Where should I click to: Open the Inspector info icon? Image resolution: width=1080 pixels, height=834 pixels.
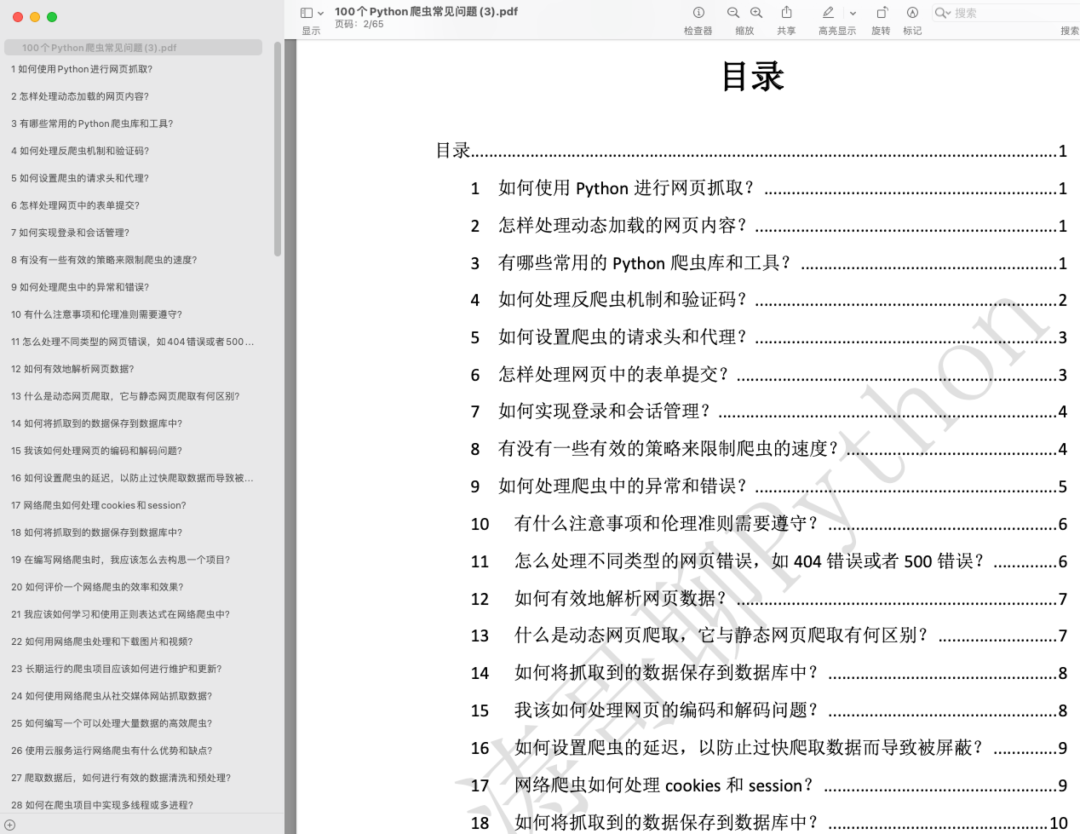pos(698,12)
